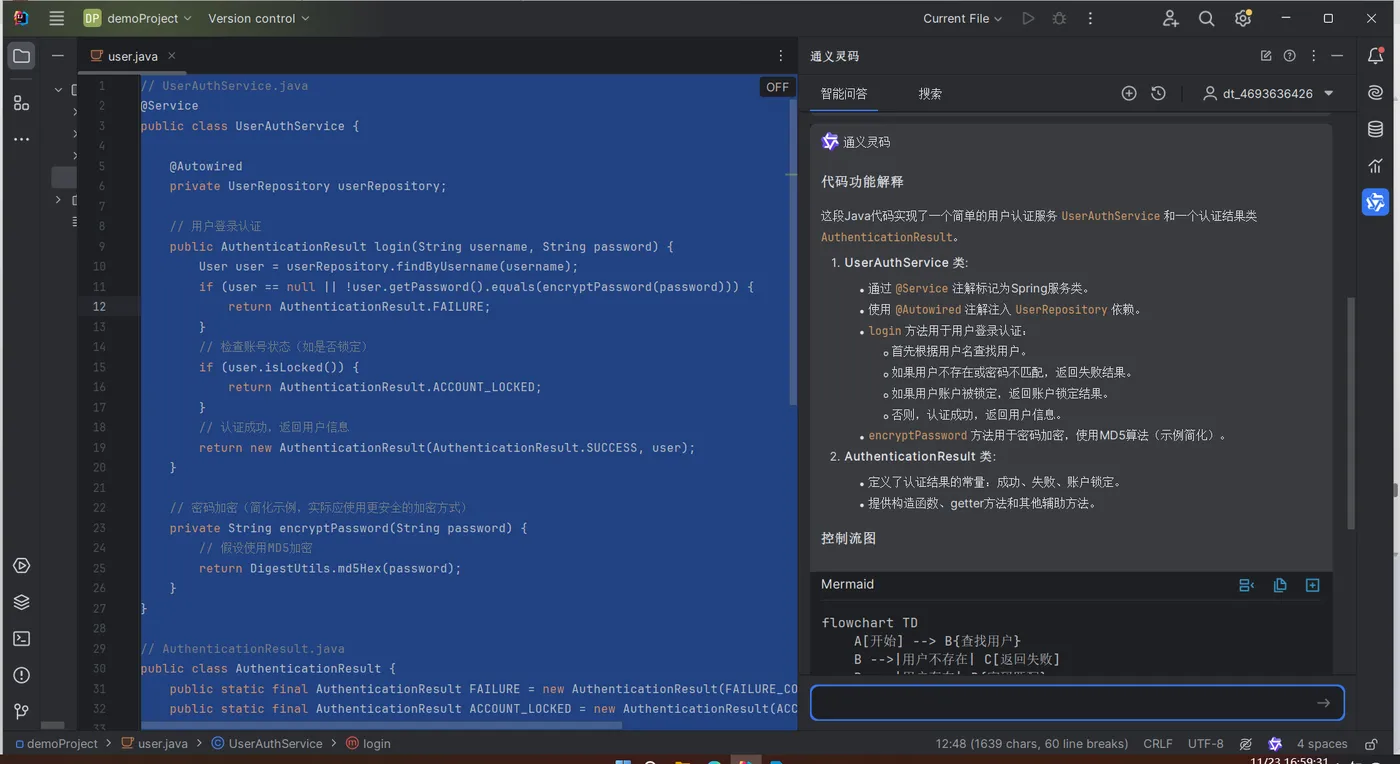Select the 搜索 tab
This screenshot has width=1400, height=764.
tap(930, 93)
